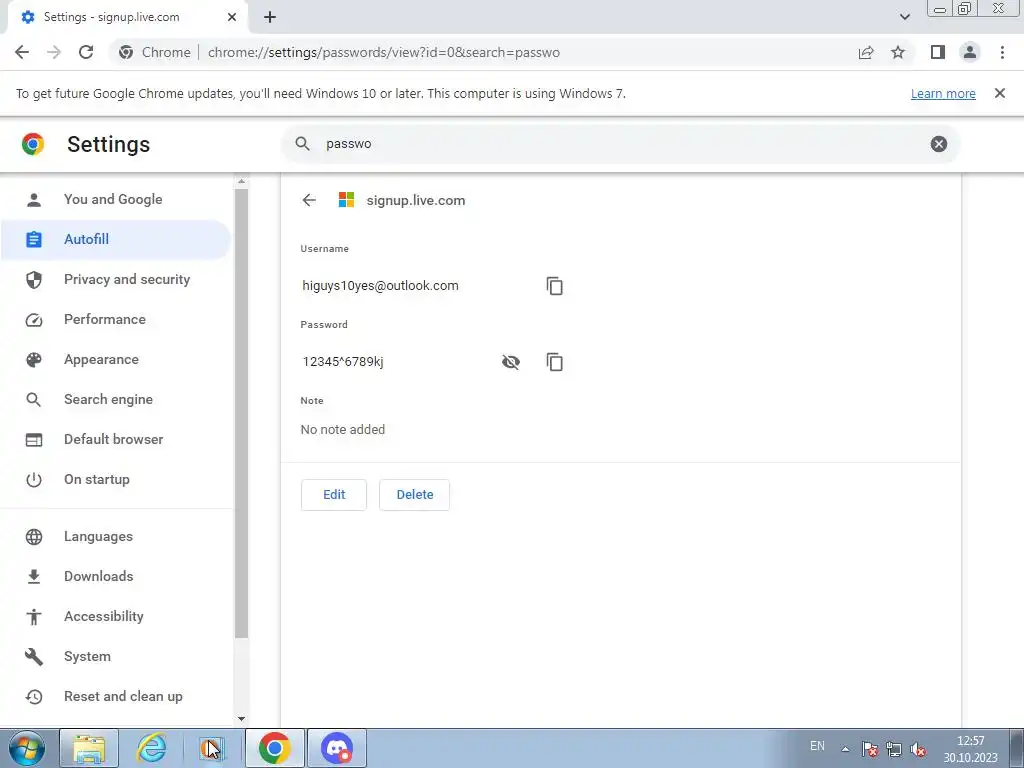Open the Chrome profile avatar menu

(970, 52)
